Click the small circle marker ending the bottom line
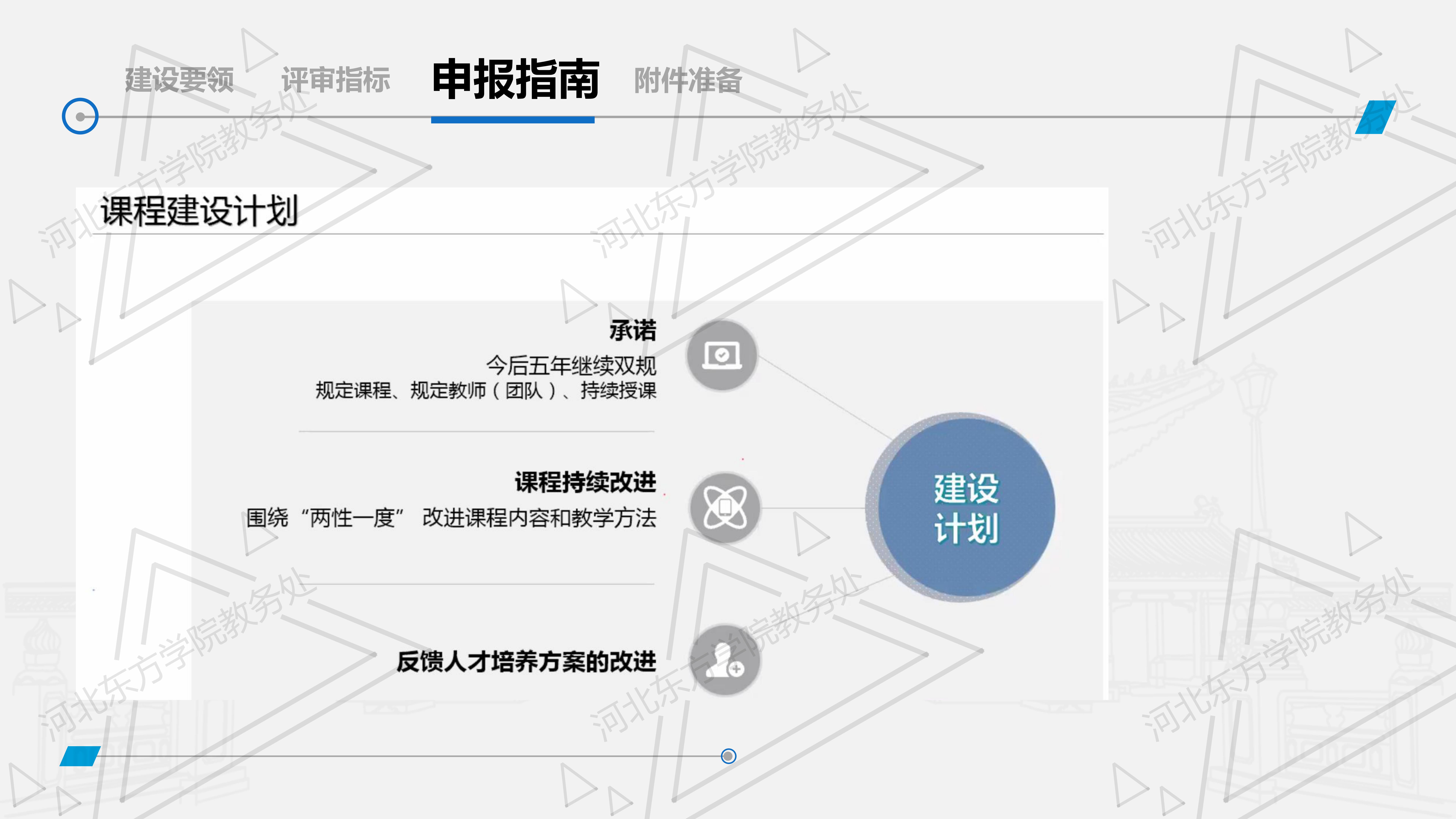 (x=729, y=756)
